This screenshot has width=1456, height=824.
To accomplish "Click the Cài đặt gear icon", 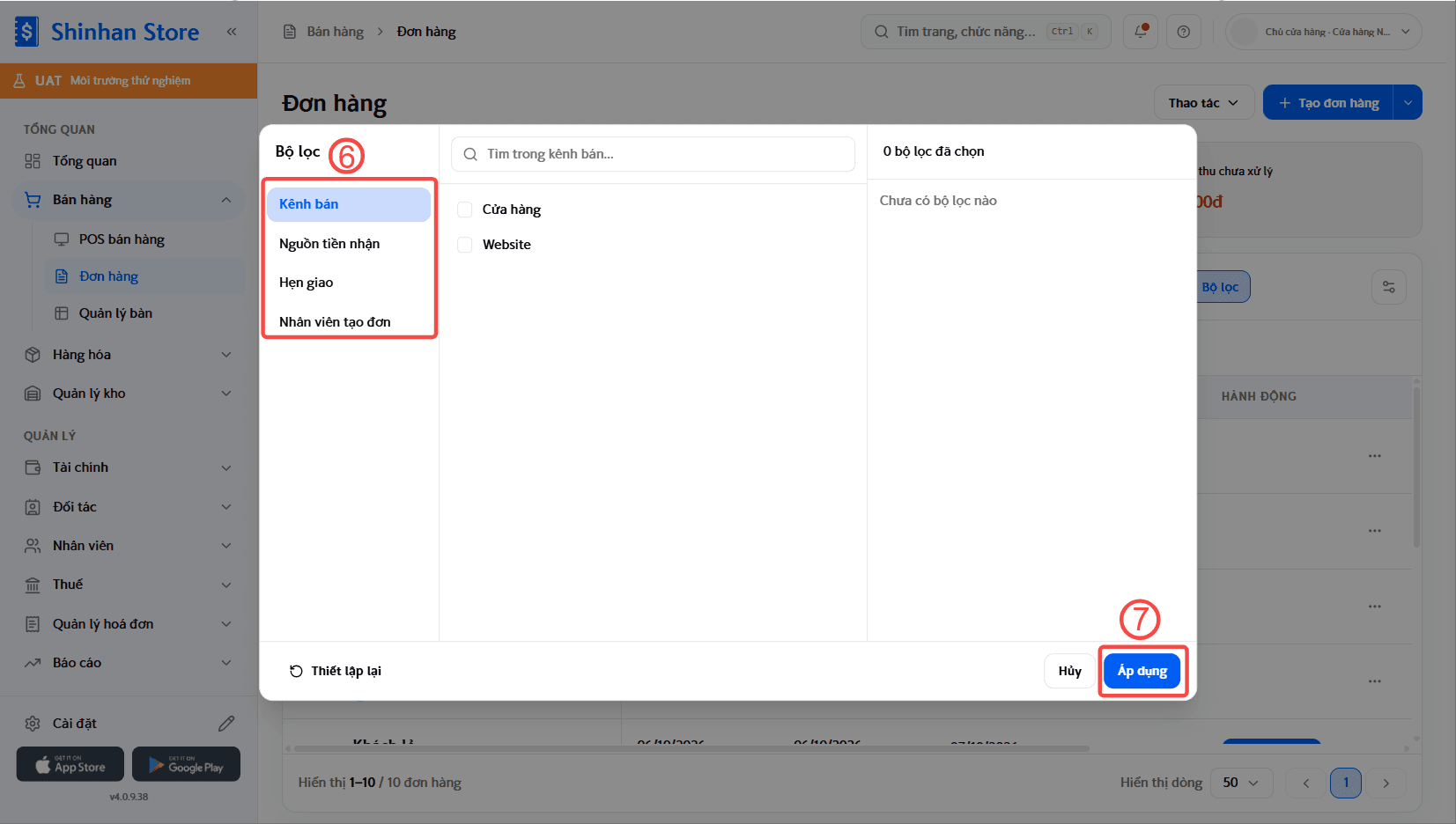I will [x=33, y=724].
